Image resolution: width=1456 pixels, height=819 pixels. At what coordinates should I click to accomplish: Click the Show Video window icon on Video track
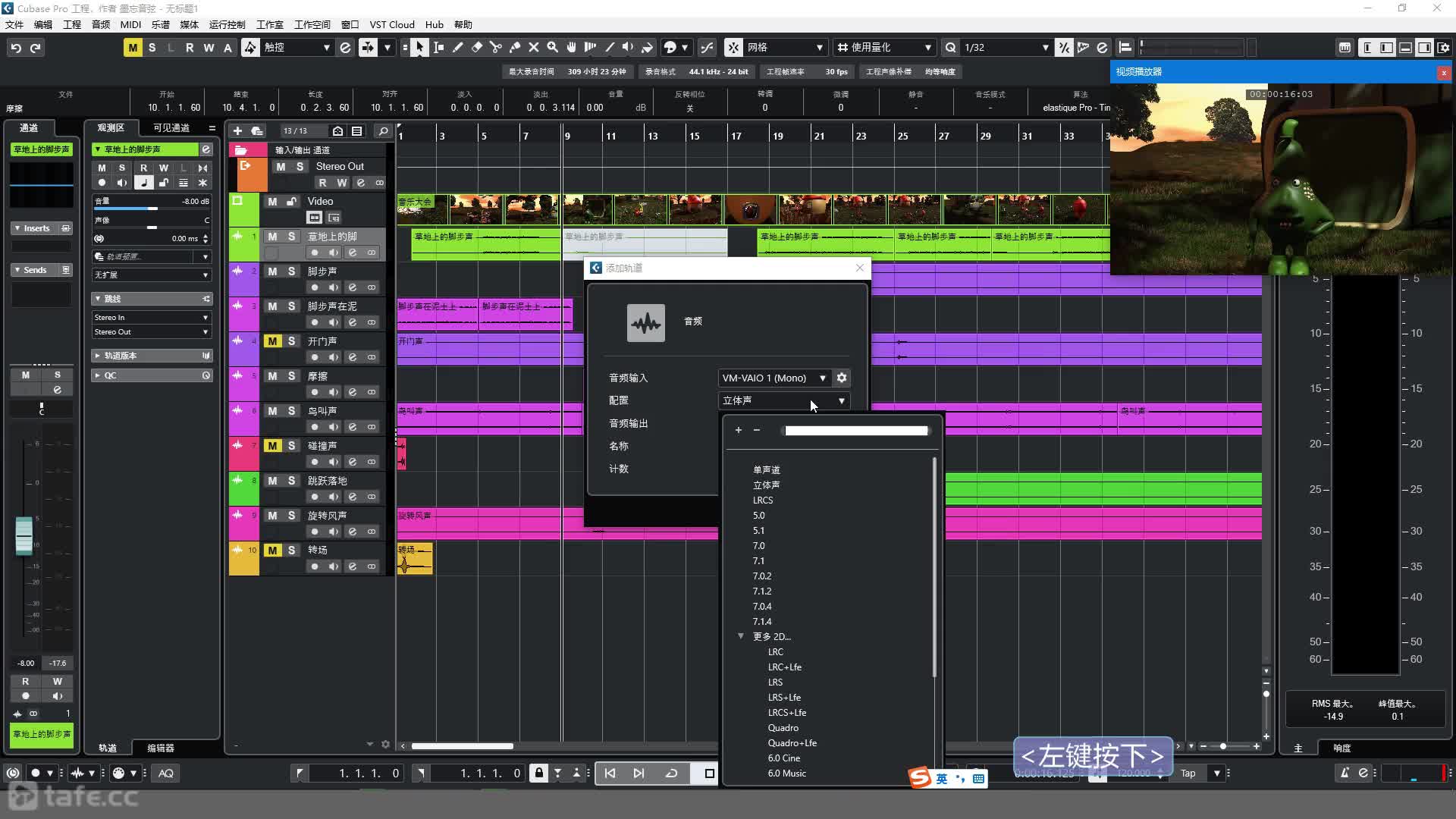[x=314, y=218]
